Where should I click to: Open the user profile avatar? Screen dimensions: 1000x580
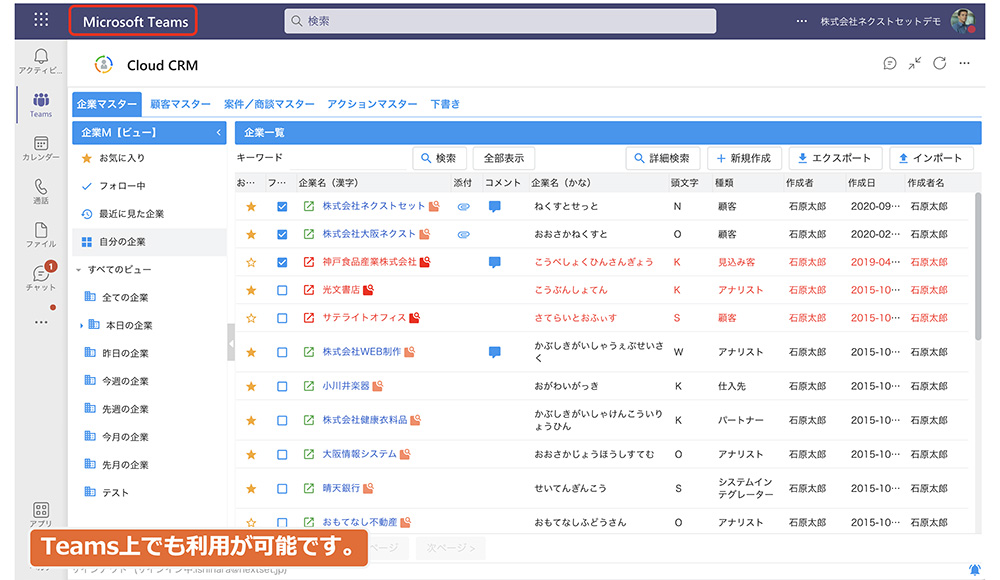962,21
